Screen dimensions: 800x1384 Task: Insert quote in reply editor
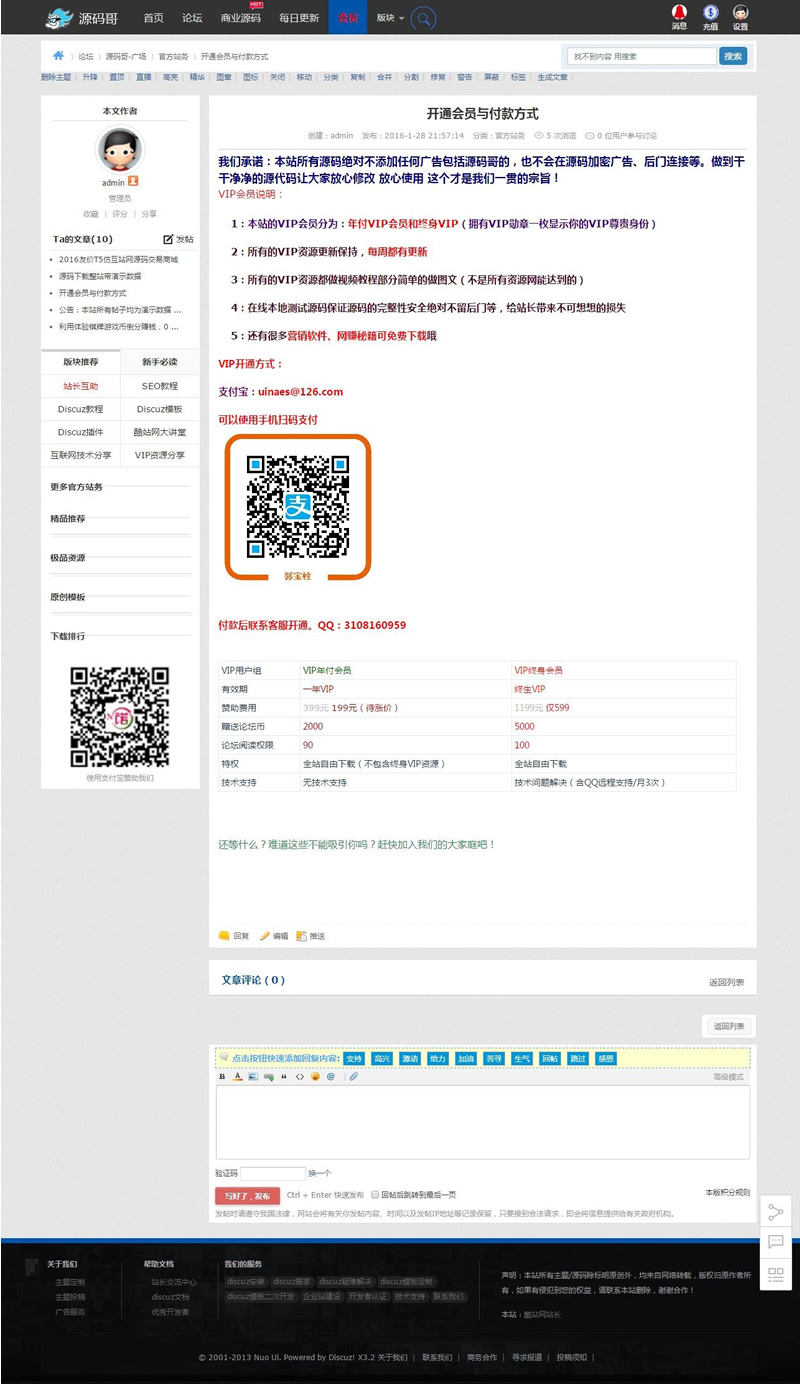(284, 1077)
